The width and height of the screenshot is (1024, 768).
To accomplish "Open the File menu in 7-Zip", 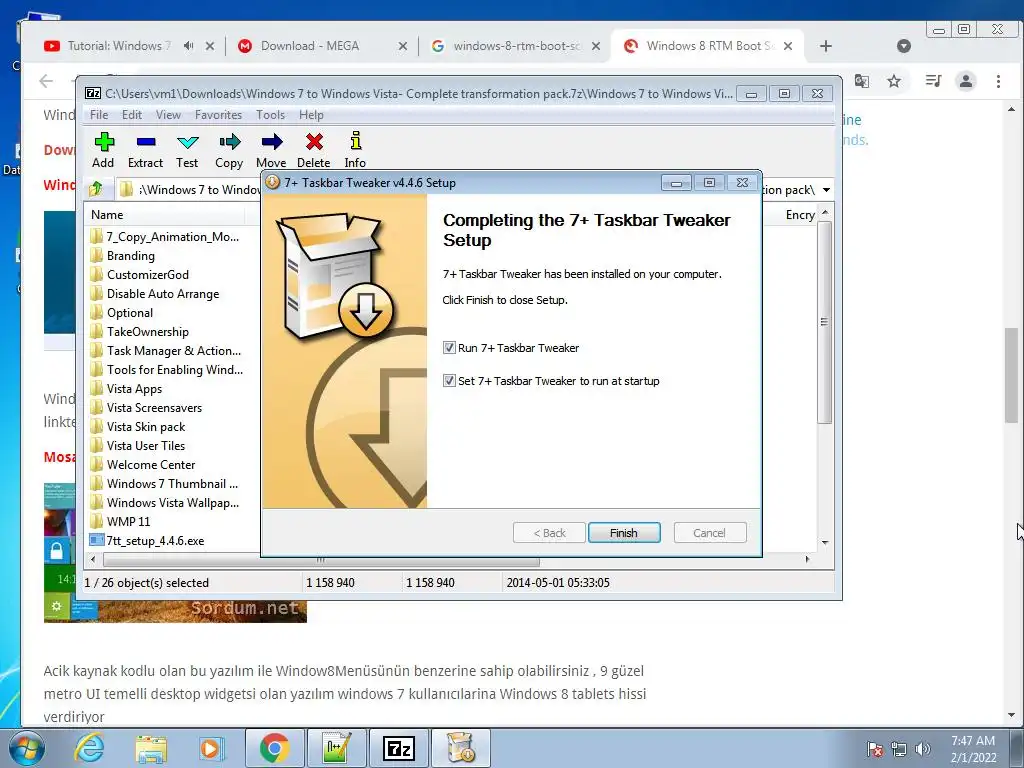I will click(99, 115).
